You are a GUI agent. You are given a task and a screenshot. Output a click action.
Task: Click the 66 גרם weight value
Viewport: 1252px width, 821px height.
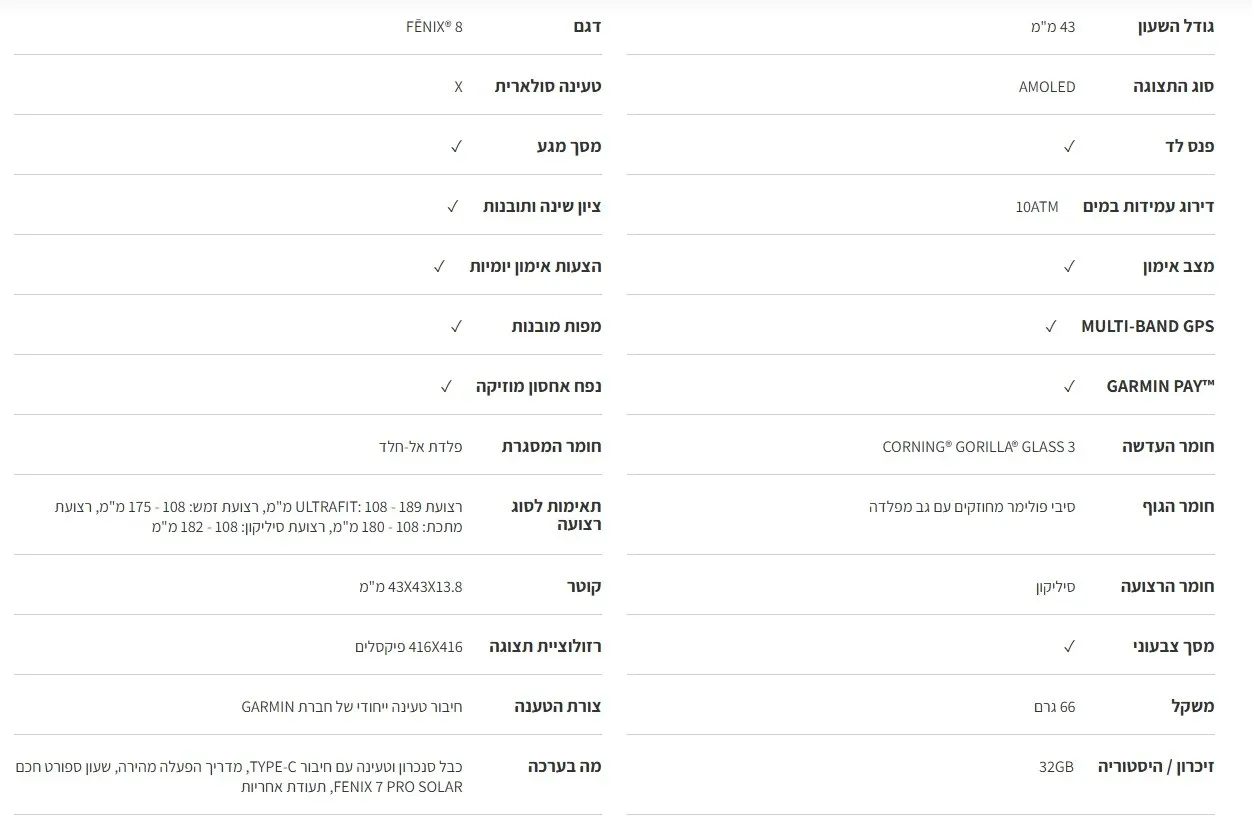(x=1054, y=706)
